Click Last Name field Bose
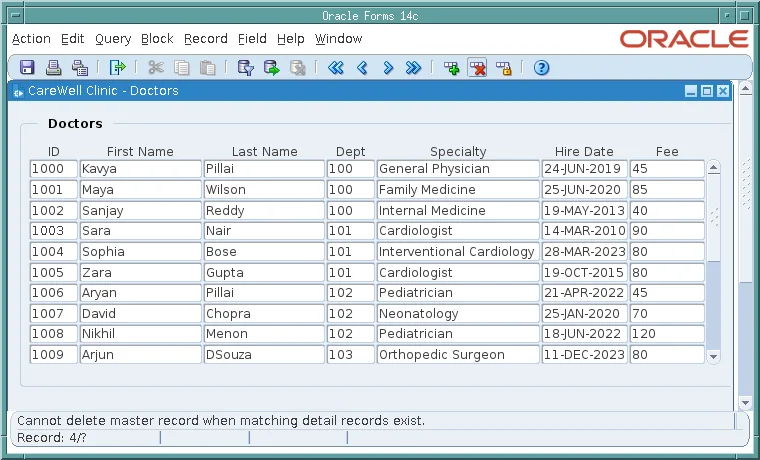Screen dimensions: 760x460 (x=264, y=252)
